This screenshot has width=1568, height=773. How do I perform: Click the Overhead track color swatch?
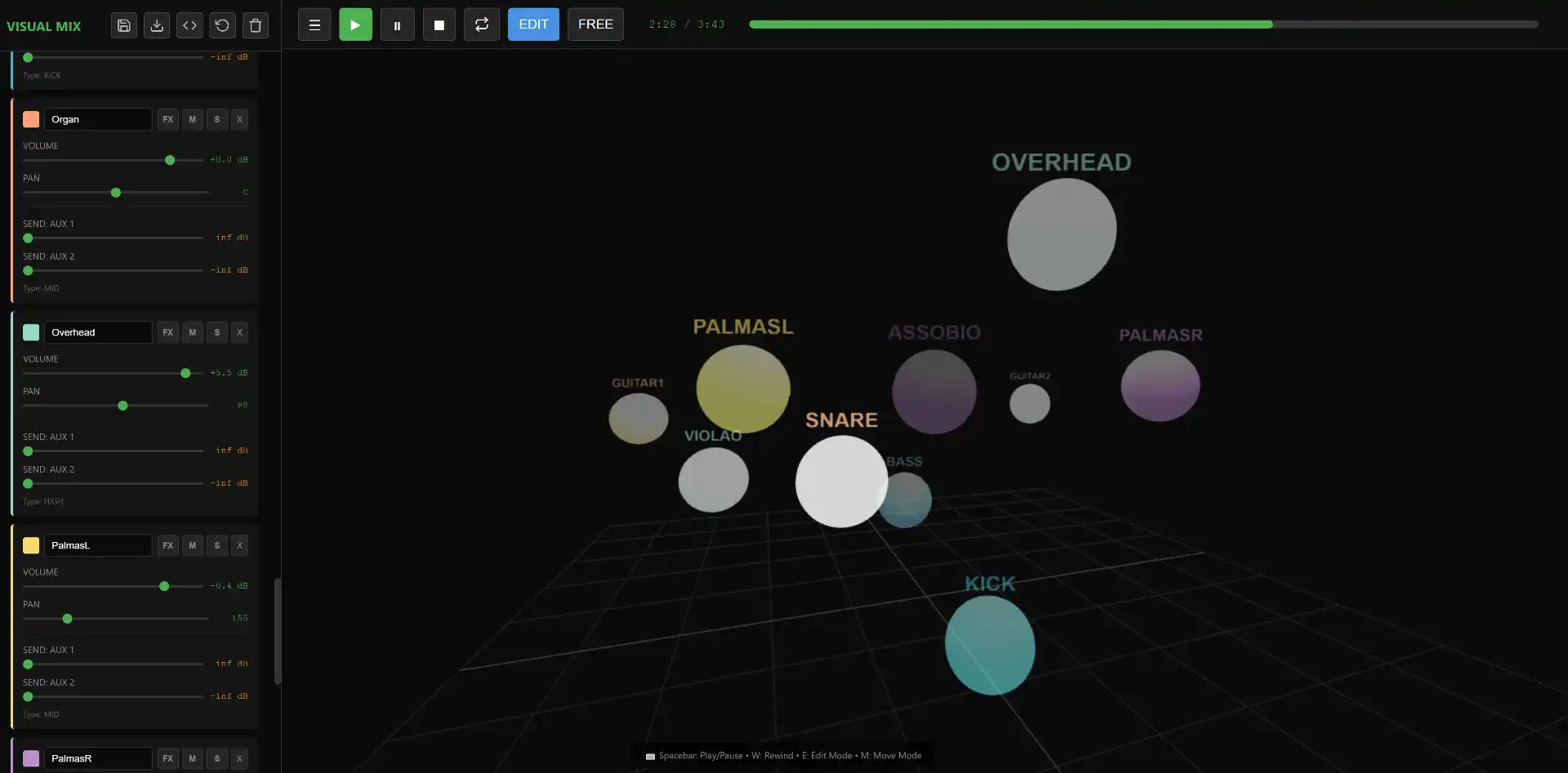click(31, 332)
